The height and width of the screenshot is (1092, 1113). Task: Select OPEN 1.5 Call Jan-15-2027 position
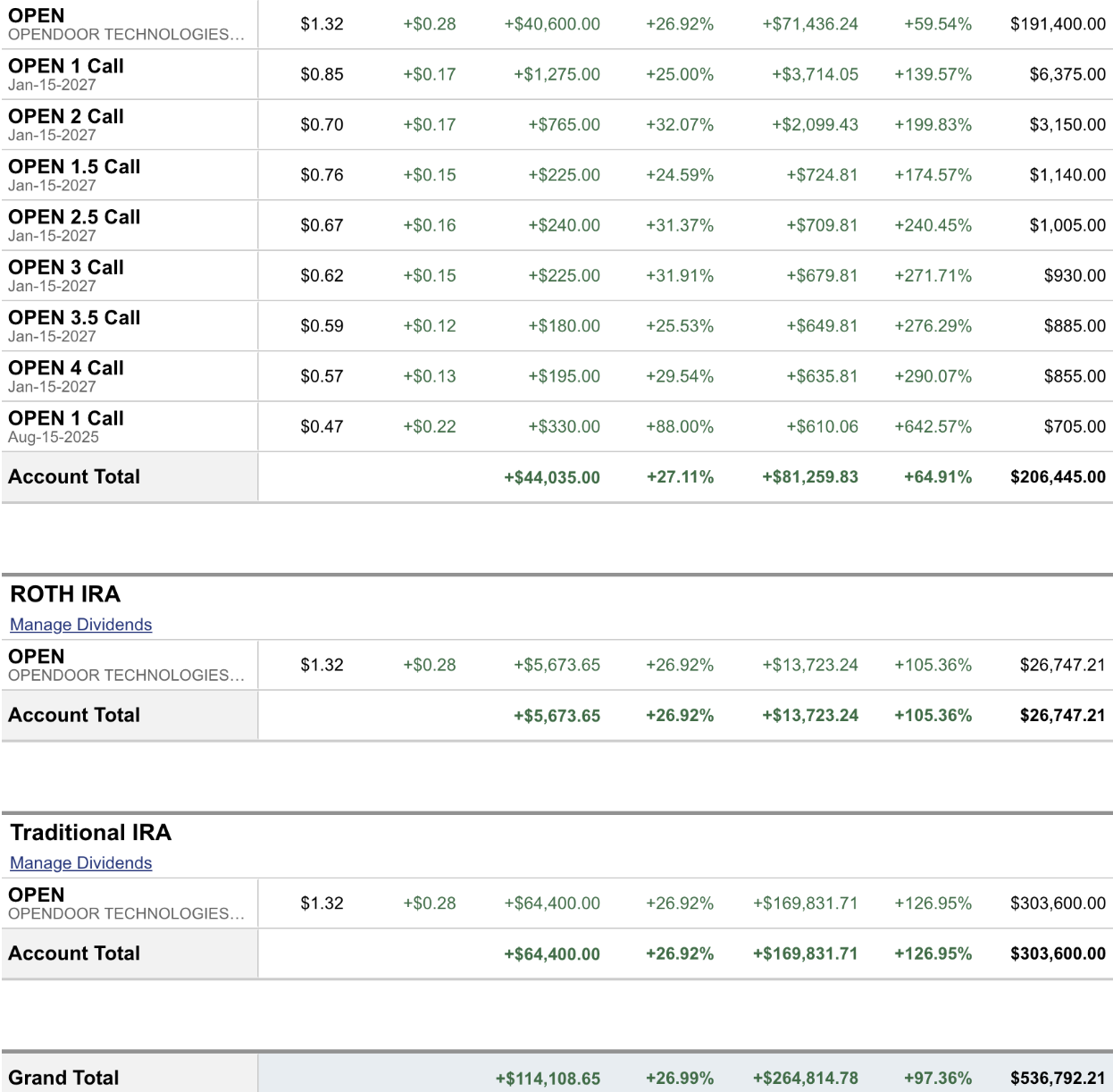click(74, 175)
